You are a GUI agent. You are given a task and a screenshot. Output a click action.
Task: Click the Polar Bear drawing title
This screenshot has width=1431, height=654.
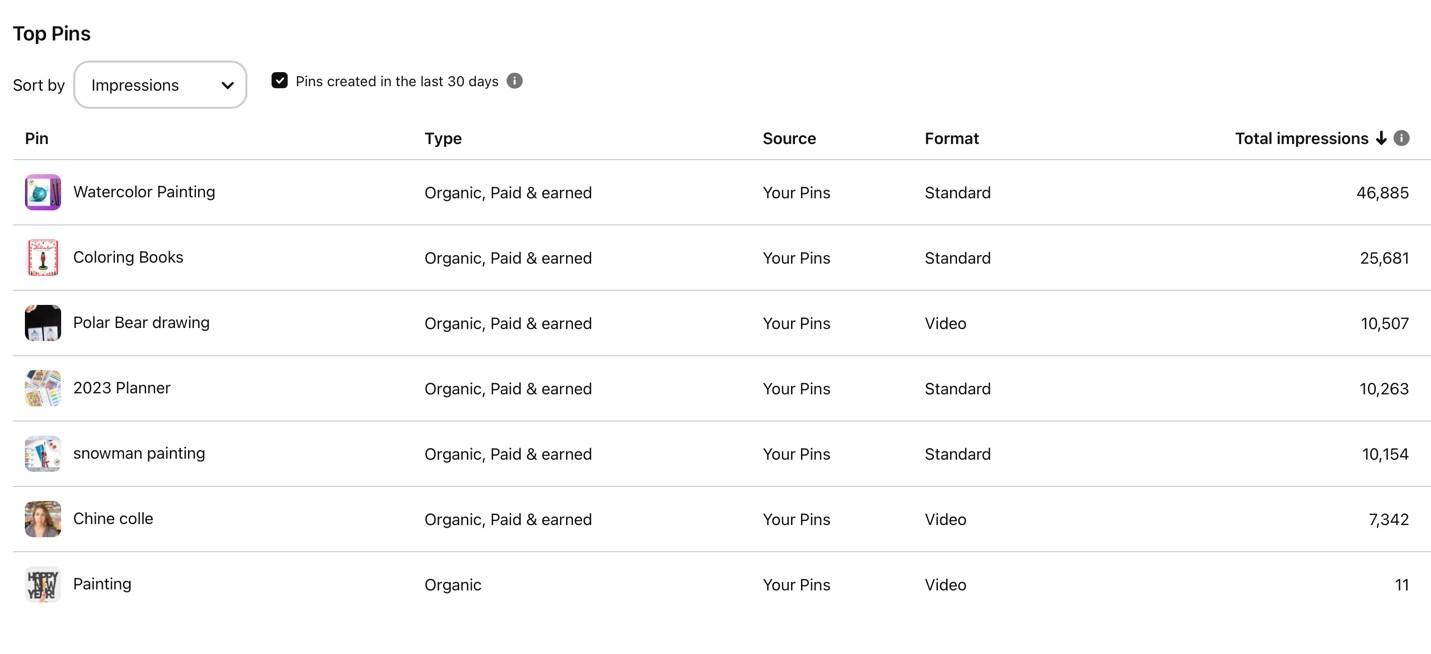pyautogui.click(x=141, y=323)
